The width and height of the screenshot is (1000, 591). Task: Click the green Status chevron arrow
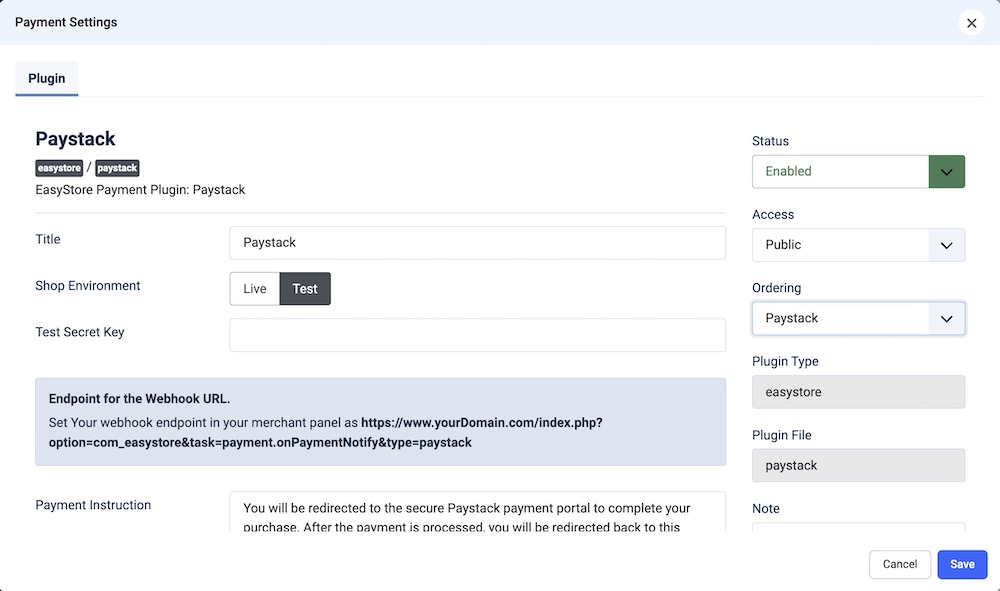coord(947,172)
